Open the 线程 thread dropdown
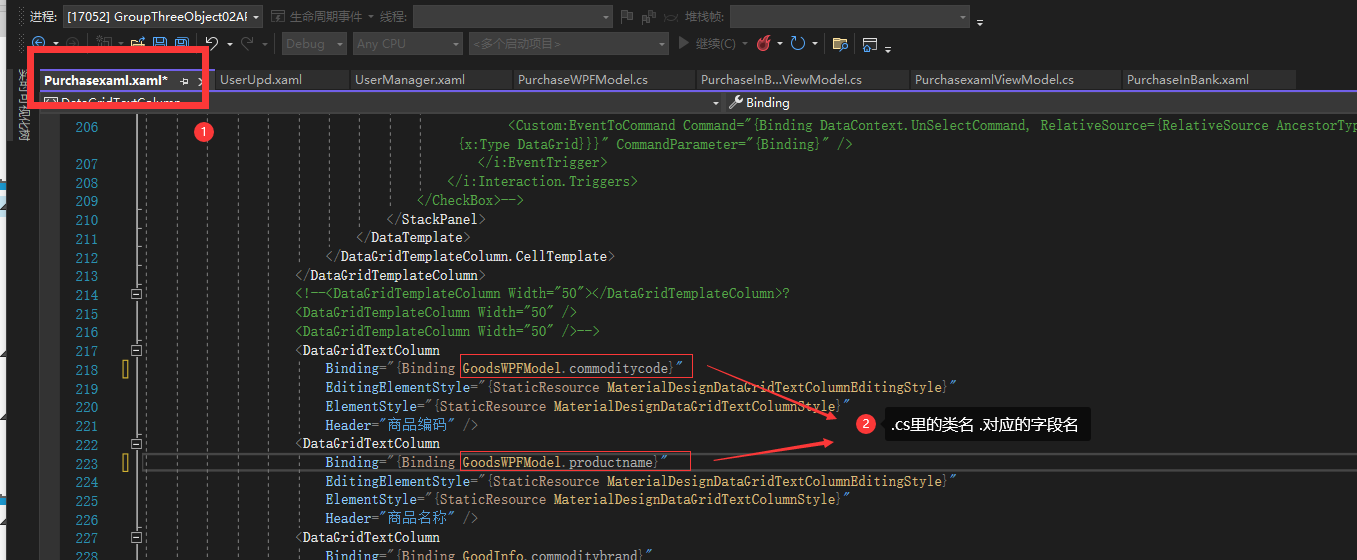1357x560 pixels. (512, 17)
